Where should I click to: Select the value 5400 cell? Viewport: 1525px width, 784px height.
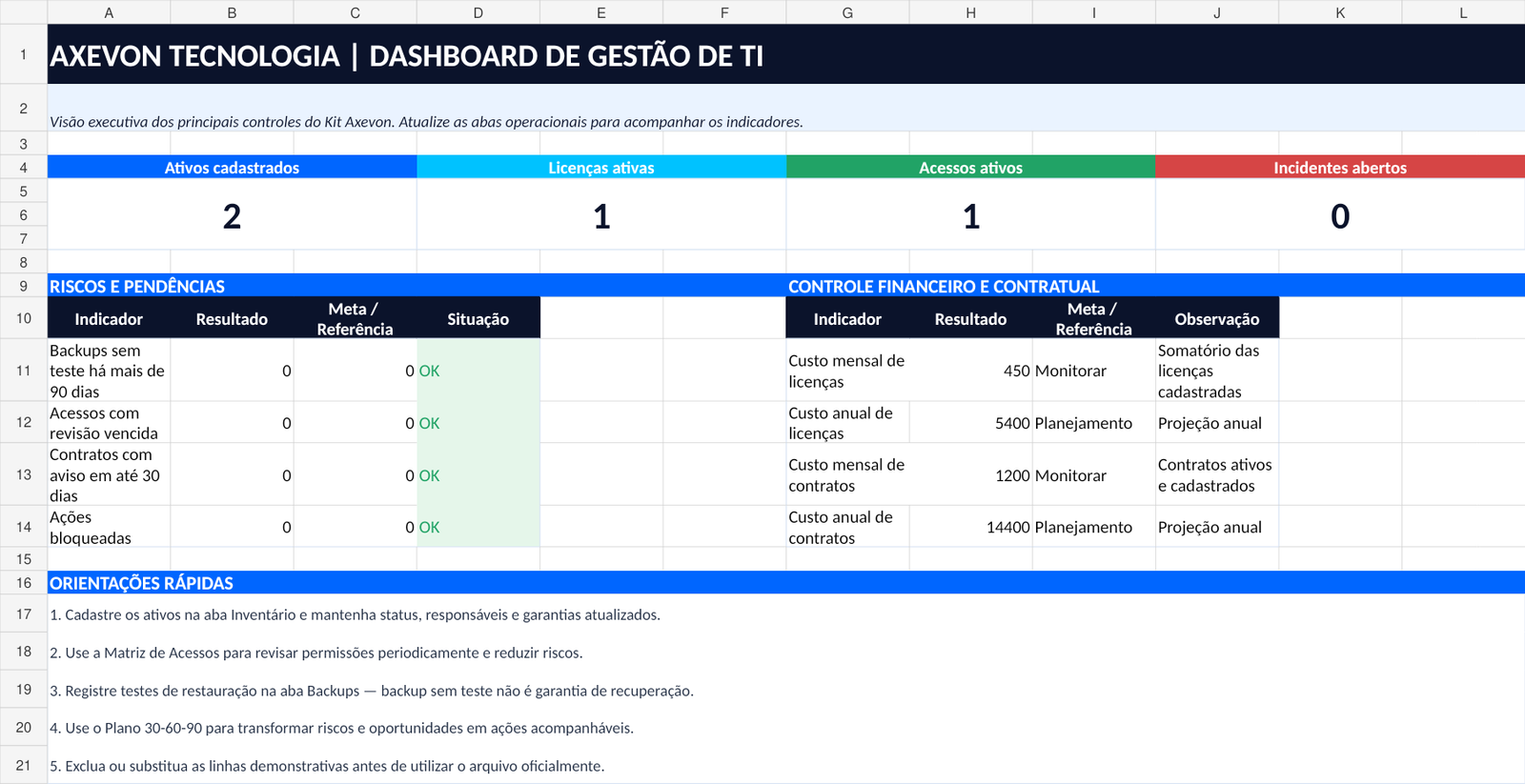pos(970,422)
